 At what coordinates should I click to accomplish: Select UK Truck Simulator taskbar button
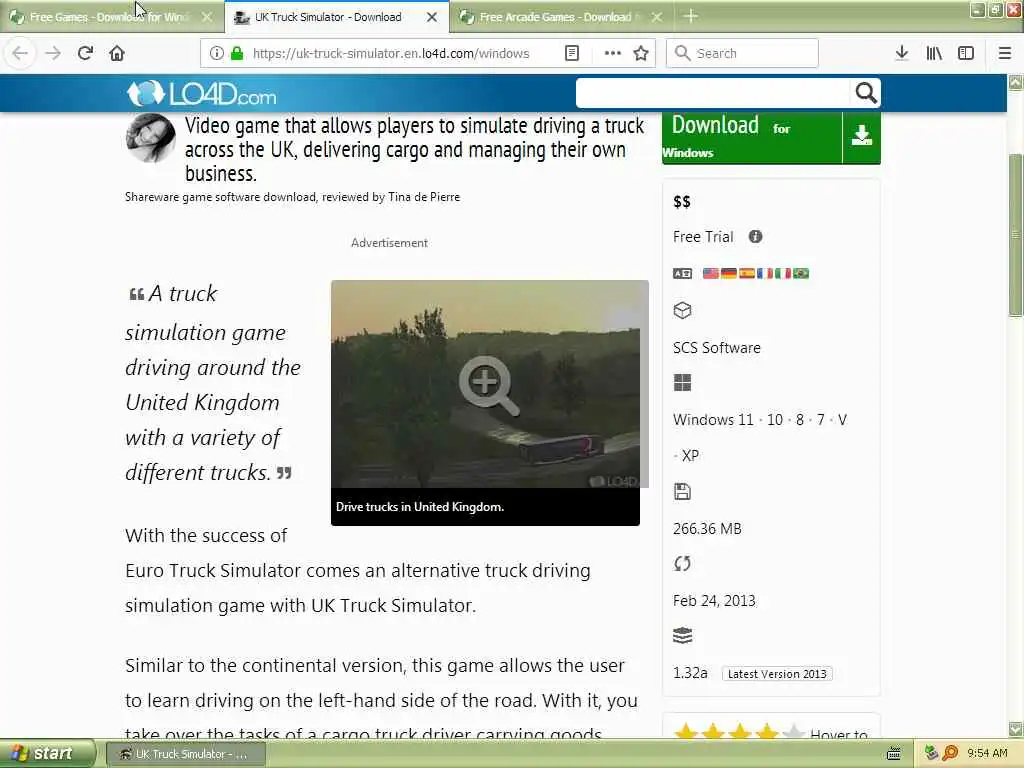(185, 754)
